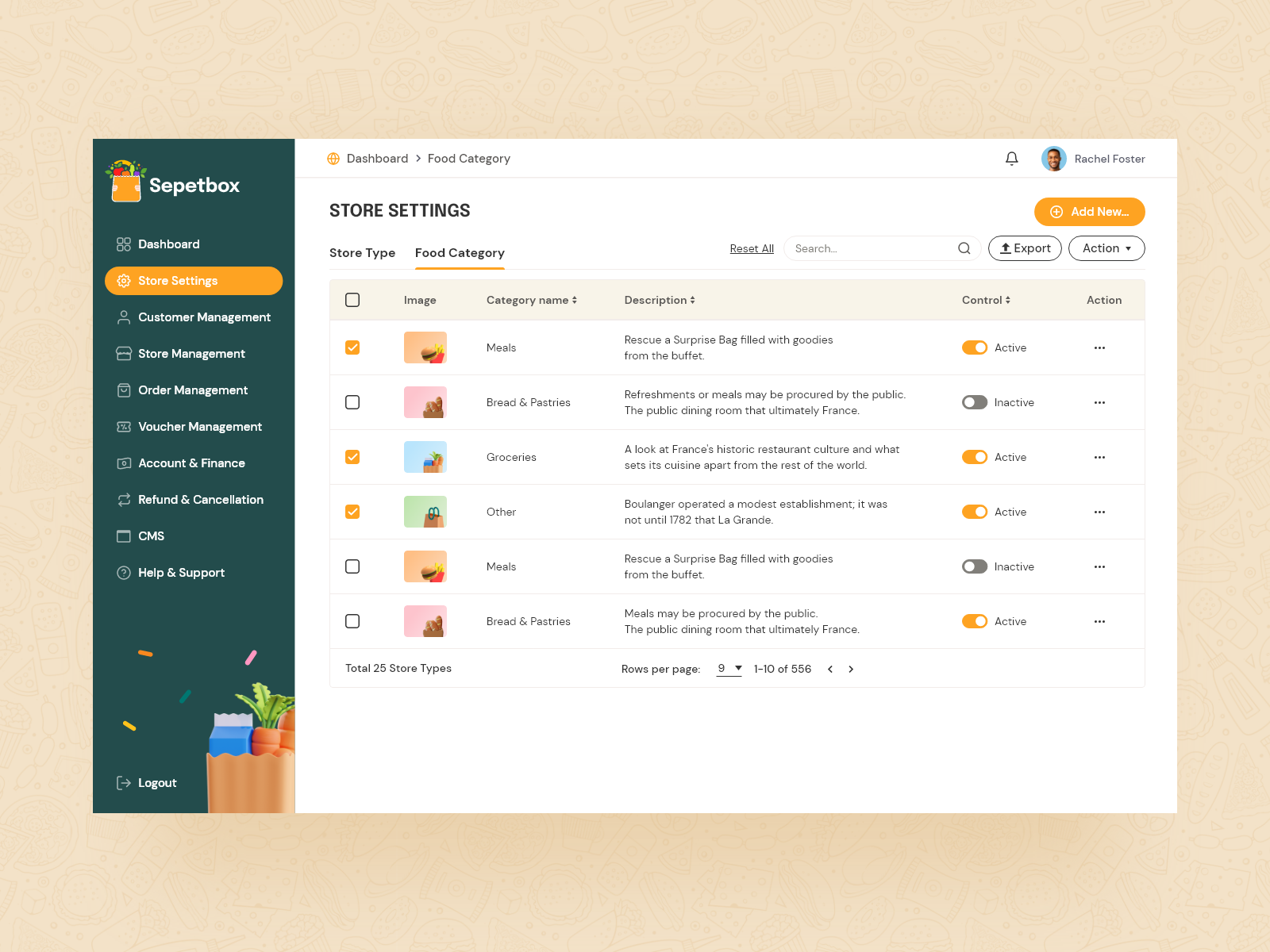Click the Sepetbox logo icon
This screenshot has height=952, width=1270.
point(126,181)
